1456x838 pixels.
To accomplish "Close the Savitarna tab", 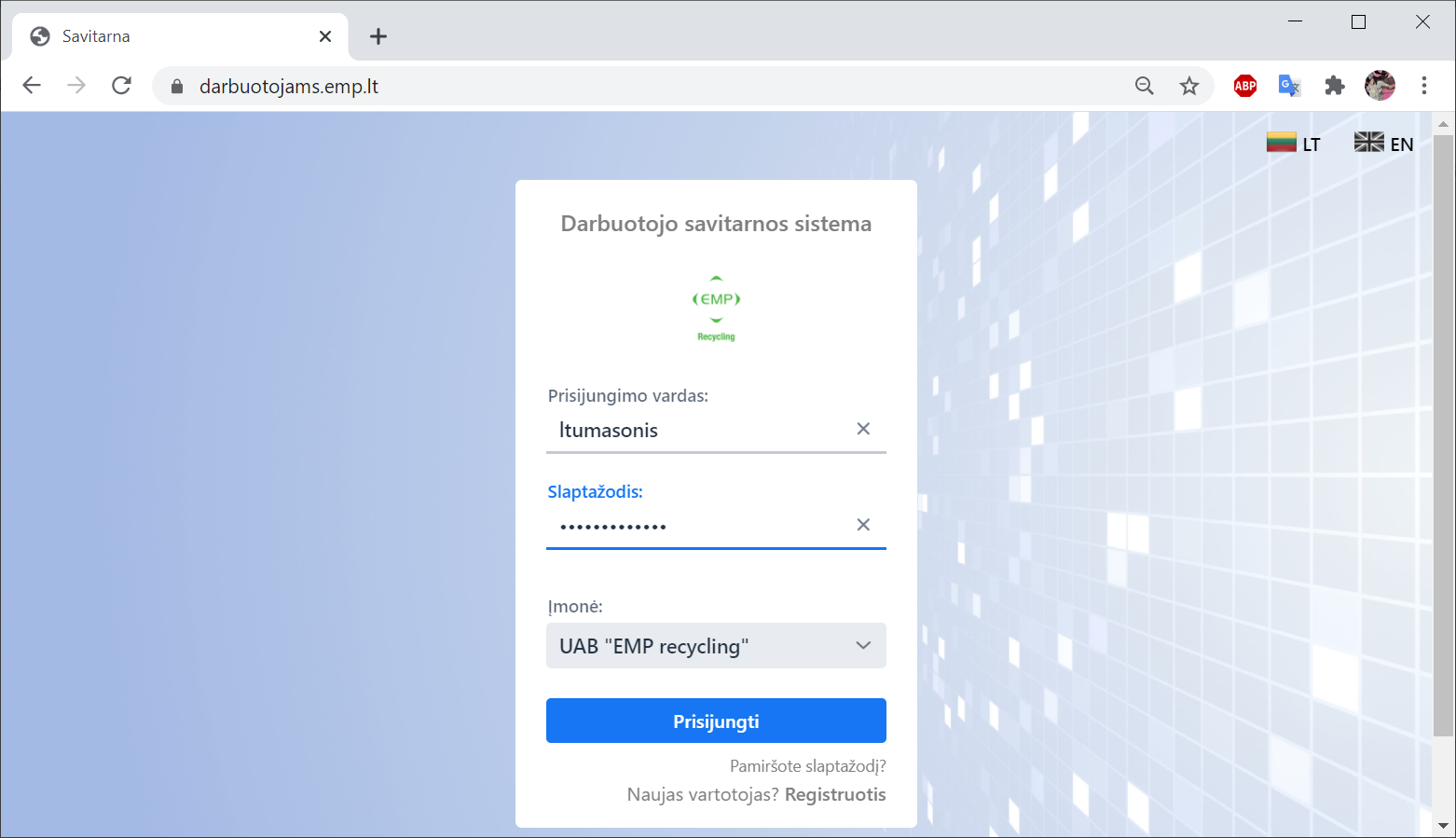I will (325, 36).
